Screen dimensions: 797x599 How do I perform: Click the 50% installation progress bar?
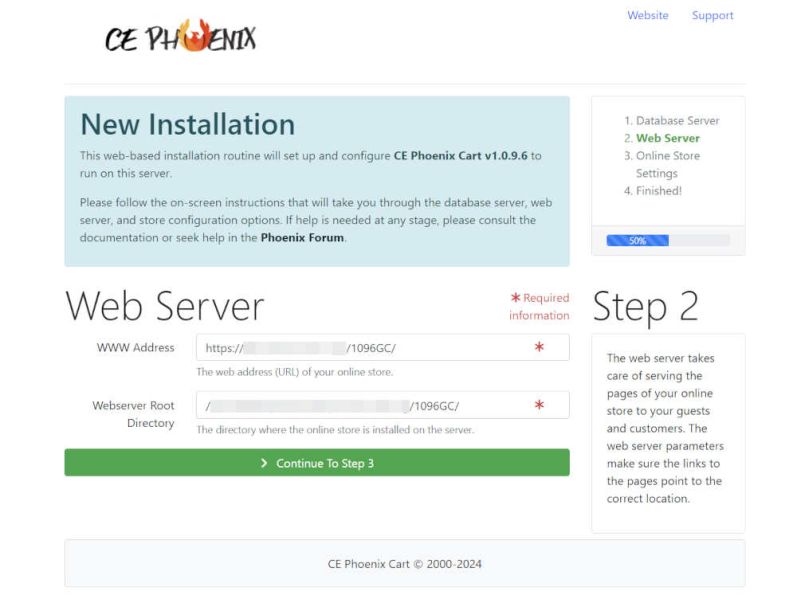(668, 241)
